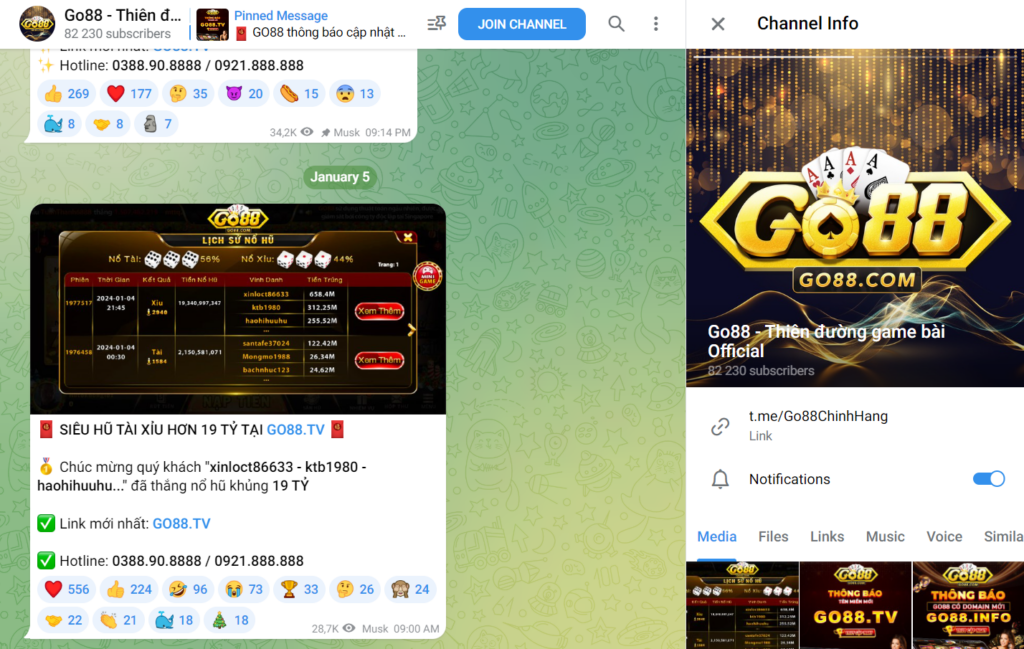React with whale showing 18
The width and height of the screenshot is (1024, 649).
174,620
